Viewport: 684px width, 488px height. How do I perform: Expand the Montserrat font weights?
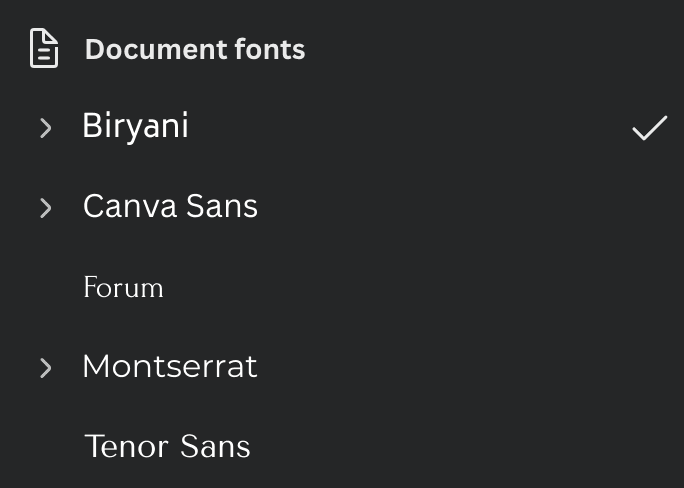[45, 368]
